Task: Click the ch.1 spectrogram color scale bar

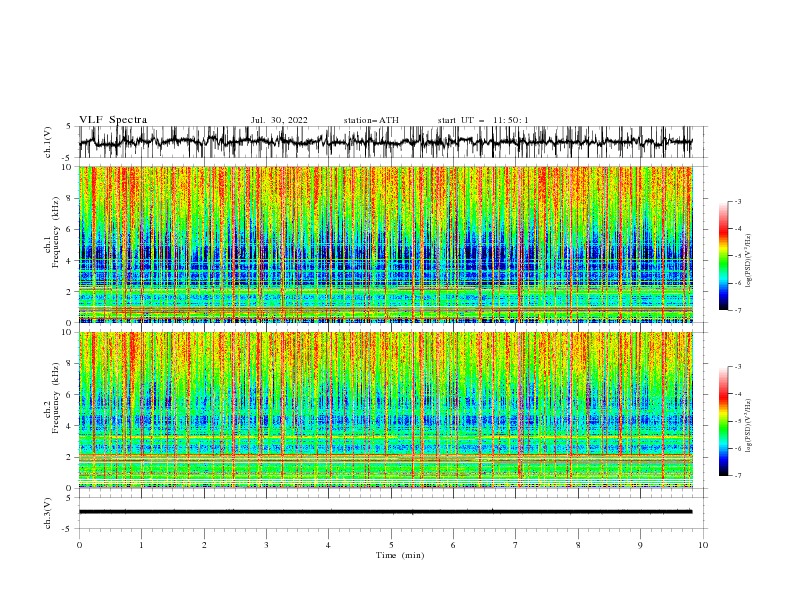Action: pyautogui.click(x=723, y=256)
